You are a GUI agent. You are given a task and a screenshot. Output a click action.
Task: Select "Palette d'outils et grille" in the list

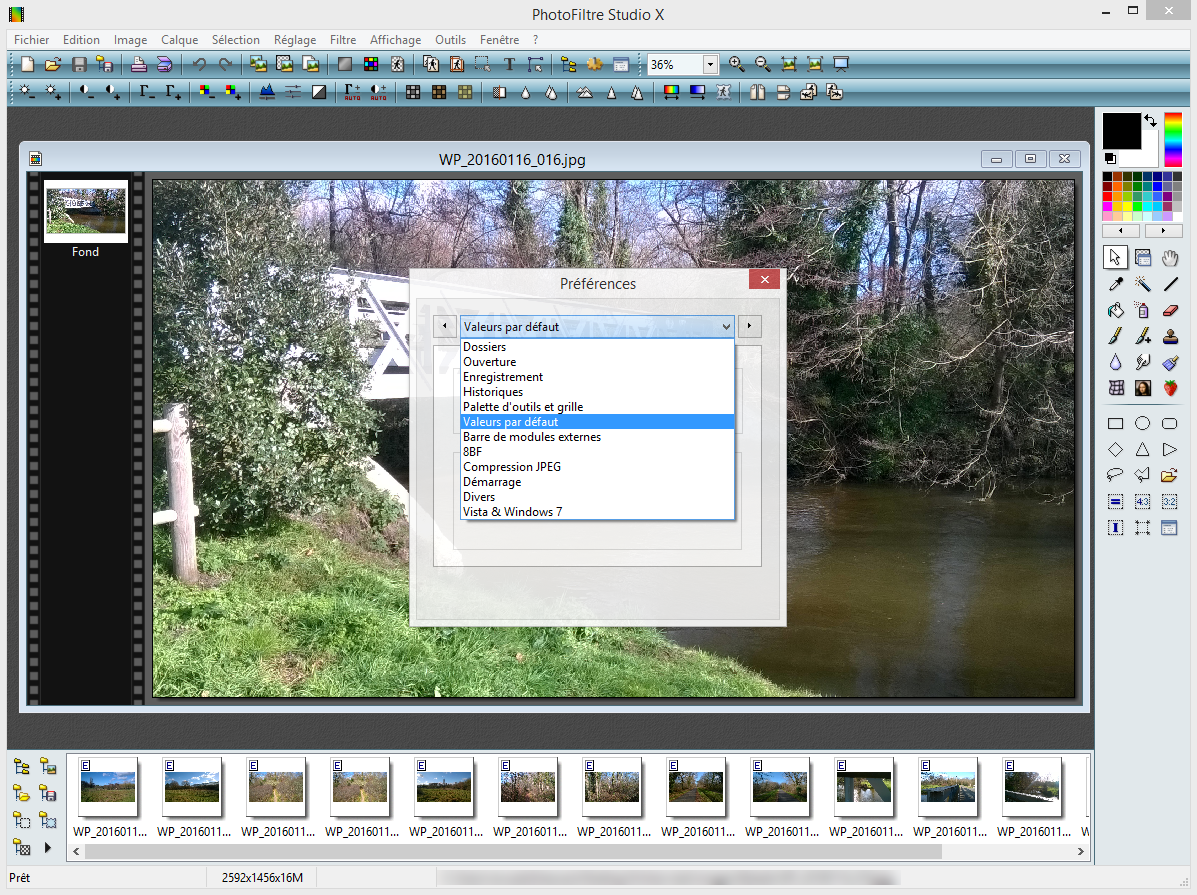click(522, 407)
